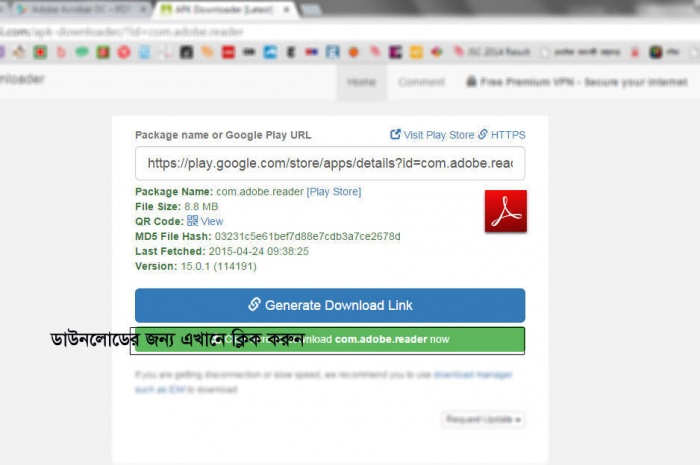
Task: Click the Adobe Acrobat tab's Play Store favicon
Action: coord(21,9)
